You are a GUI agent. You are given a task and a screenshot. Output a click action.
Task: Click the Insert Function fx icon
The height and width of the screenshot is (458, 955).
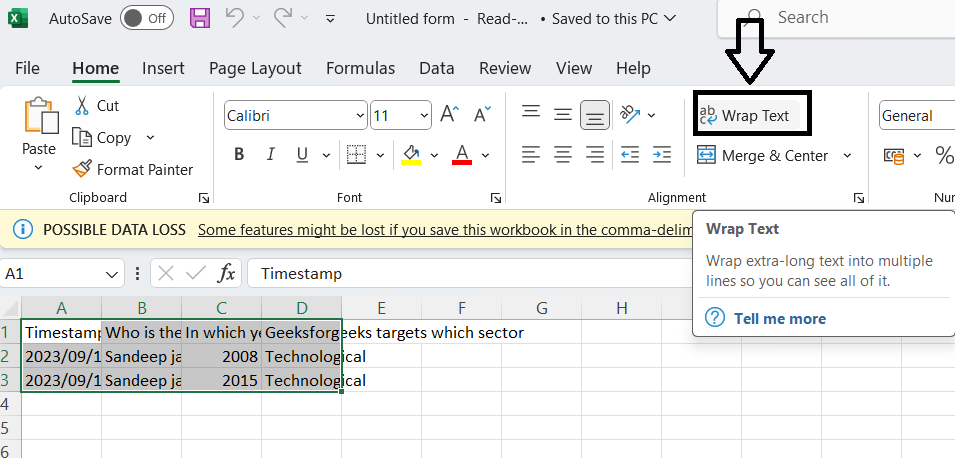[x=227, y=273]
